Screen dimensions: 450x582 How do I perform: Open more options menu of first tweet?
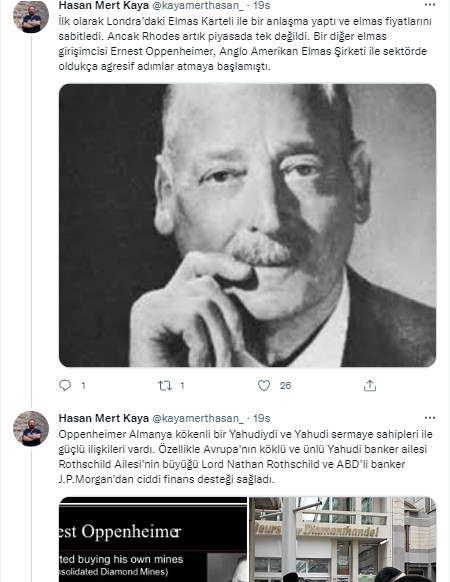(x=430, y=5)
